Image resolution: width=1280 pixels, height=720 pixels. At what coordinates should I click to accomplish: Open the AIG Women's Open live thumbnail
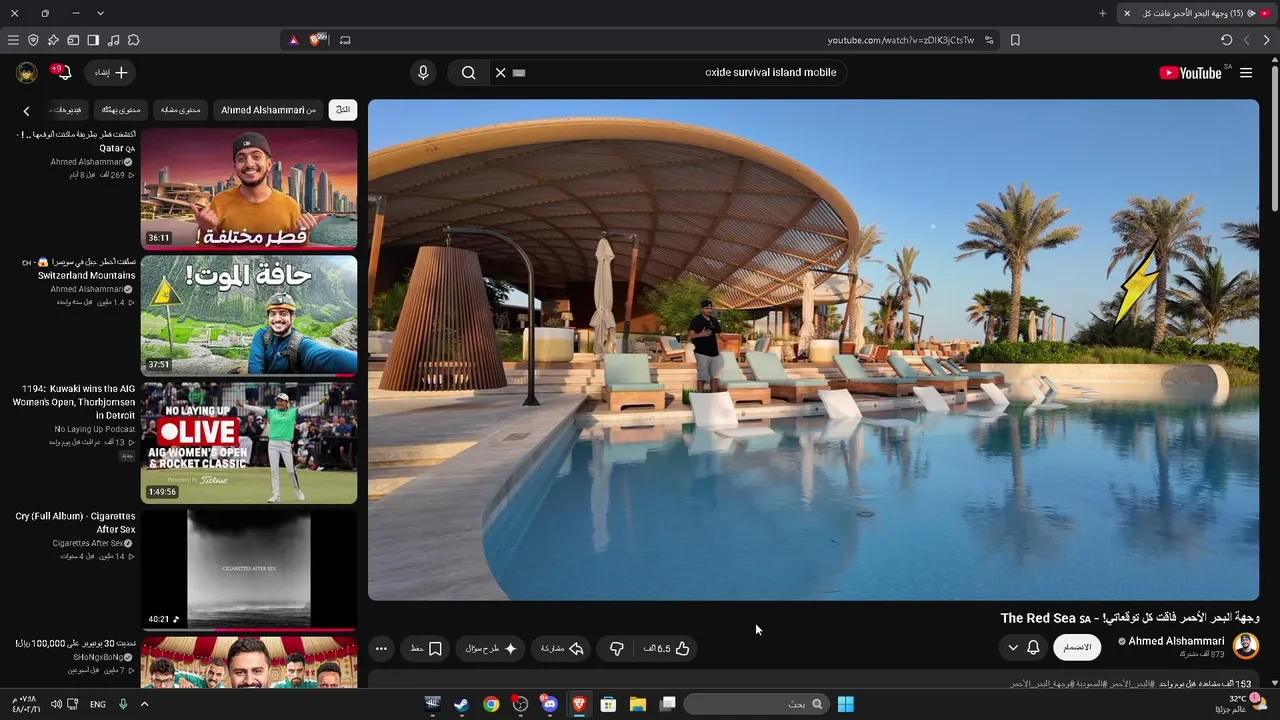point(249,442)
